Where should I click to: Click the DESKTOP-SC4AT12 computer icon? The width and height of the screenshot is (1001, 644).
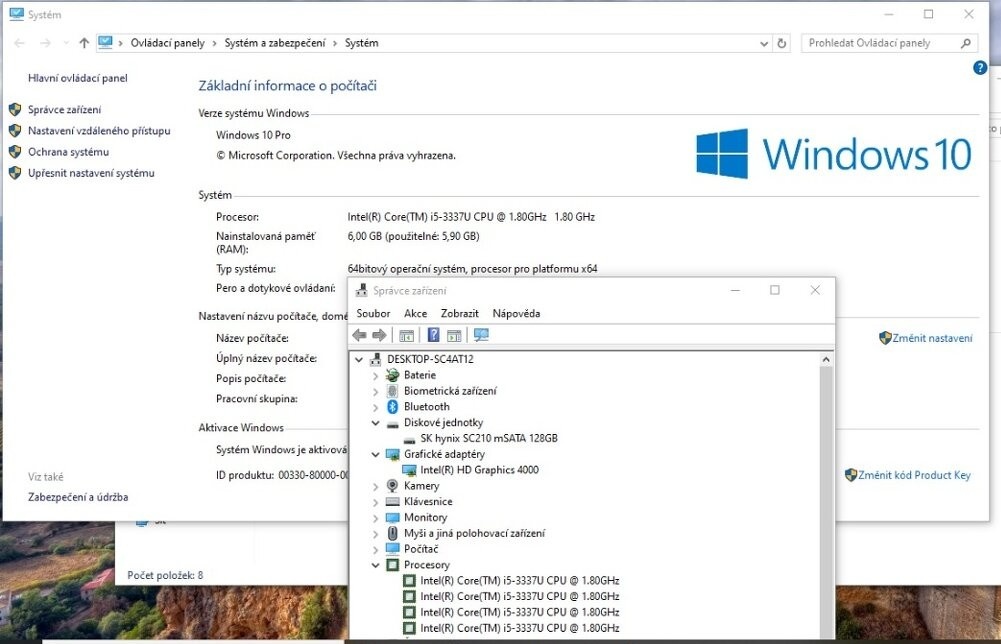[x=376, y=359]
